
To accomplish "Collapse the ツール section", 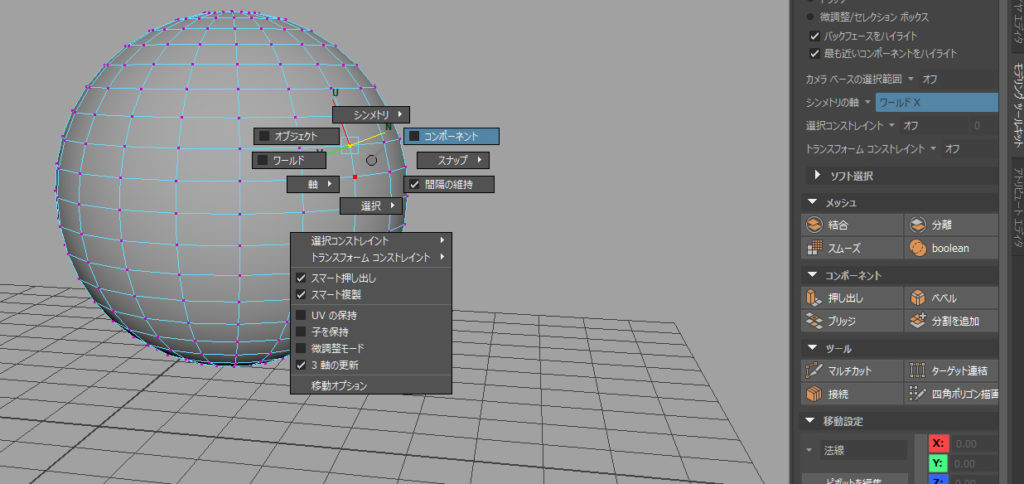I will (x=811, y=348).
